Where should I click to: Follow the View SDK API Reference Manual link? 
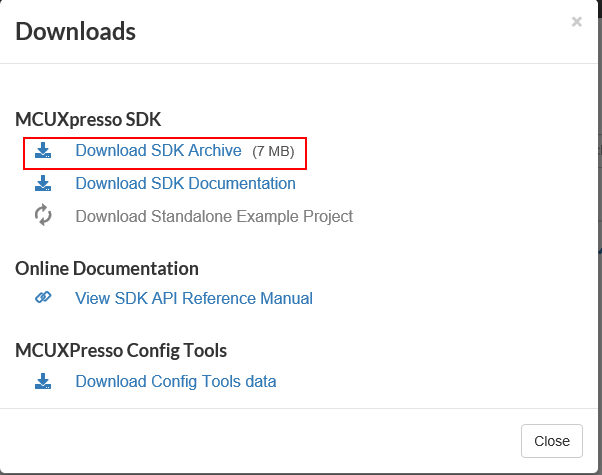pyautogui.click(x=194, y=298)
